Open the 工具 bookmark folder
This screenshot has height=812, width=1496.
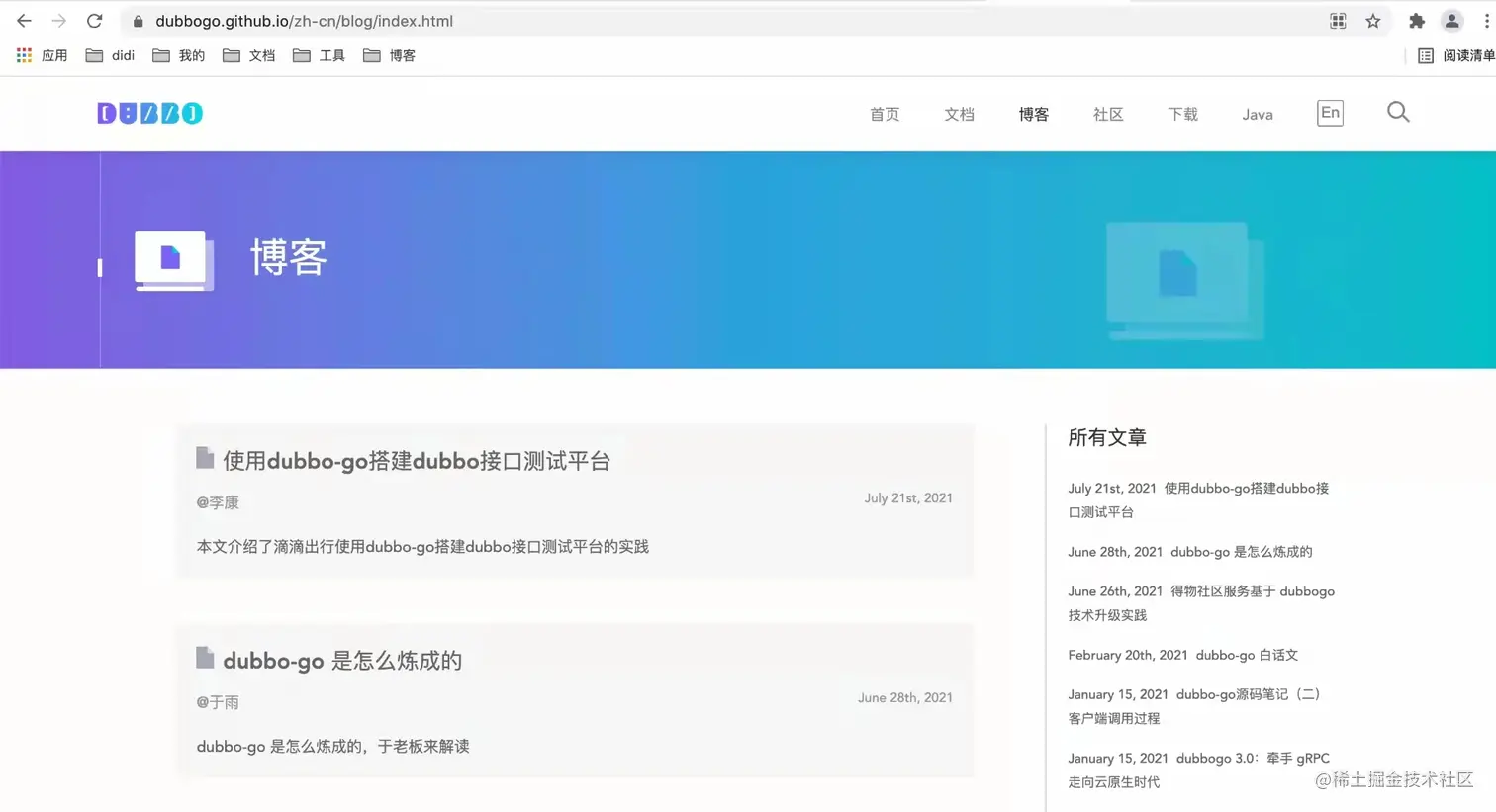coord(320,56)
